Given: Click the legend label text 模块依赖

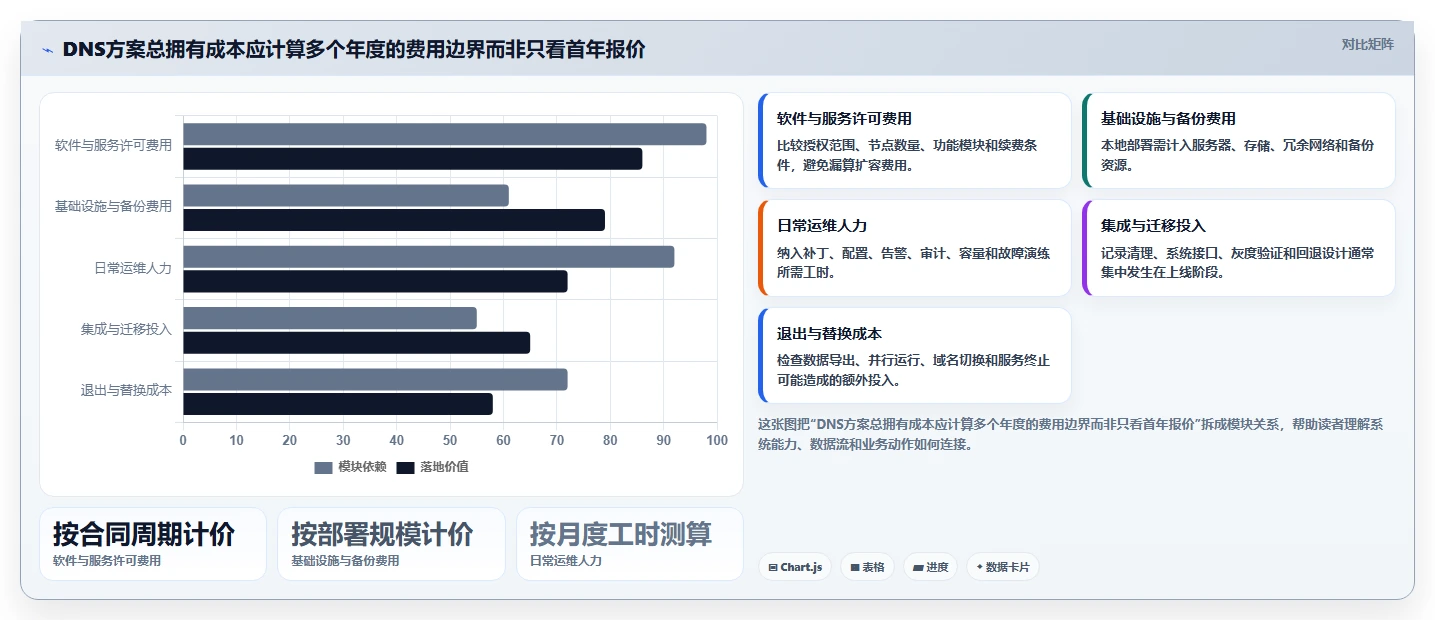Looking at the screenshot, I should [362, 467].
